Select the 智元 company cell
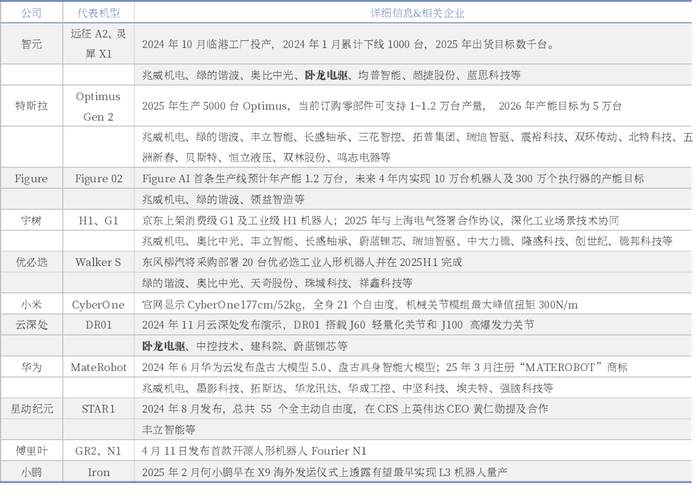Screen dimensions: 700x504 [x=31, y=44]
